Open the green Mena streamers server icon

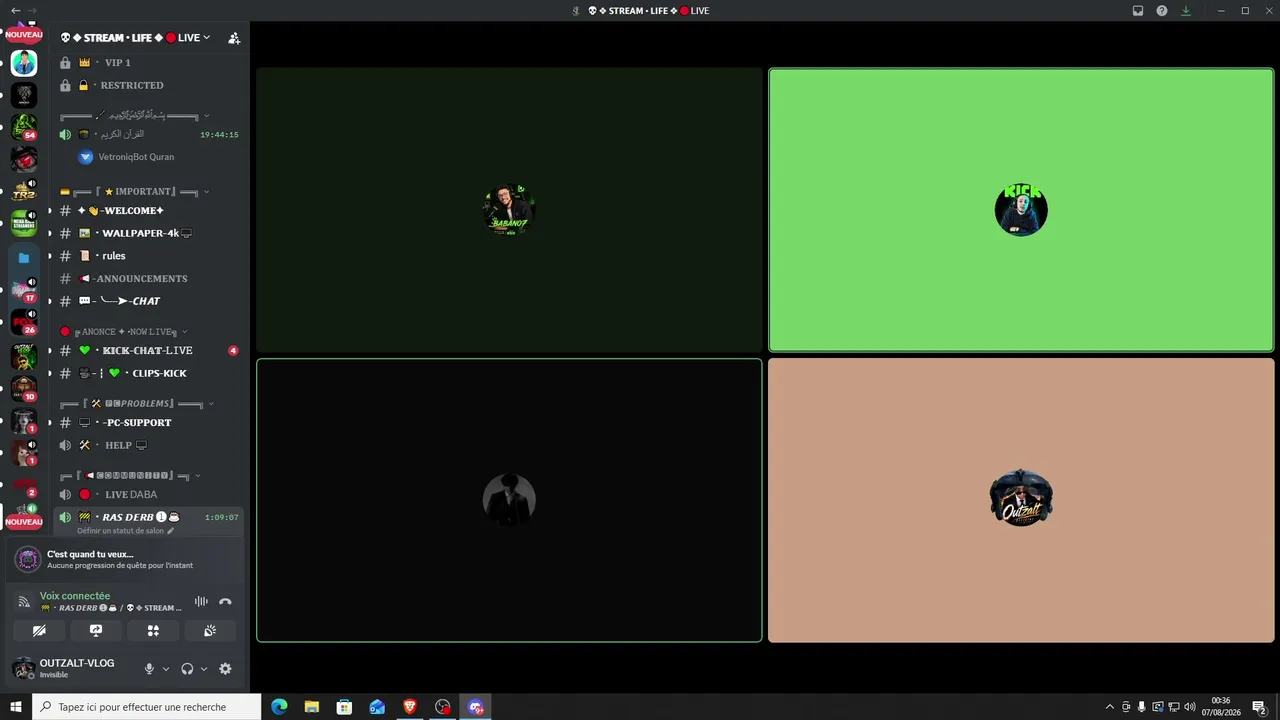(x=24, y=223)
